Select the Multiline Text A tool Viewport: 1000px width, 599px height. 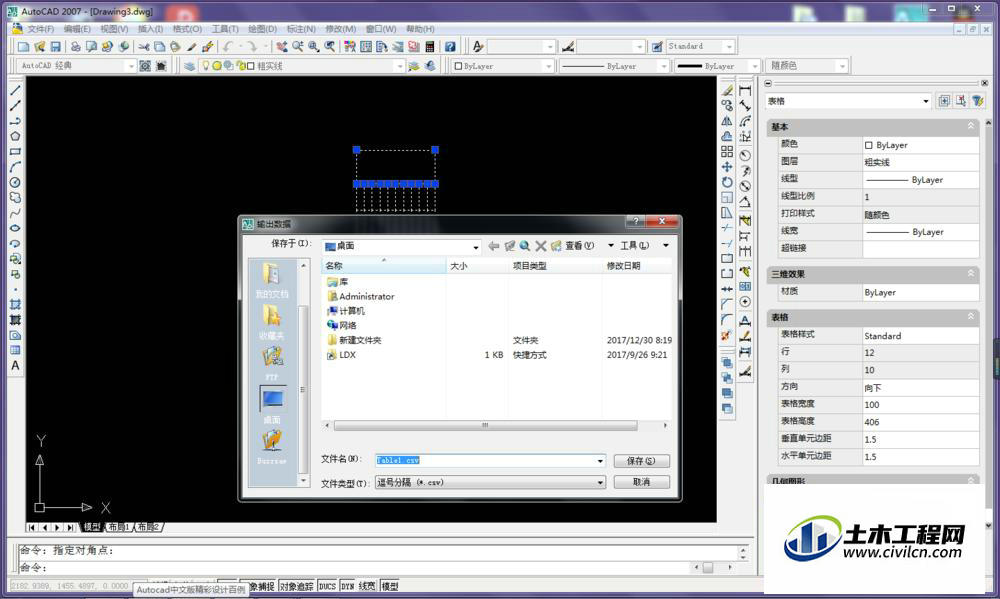coord(15,366)
